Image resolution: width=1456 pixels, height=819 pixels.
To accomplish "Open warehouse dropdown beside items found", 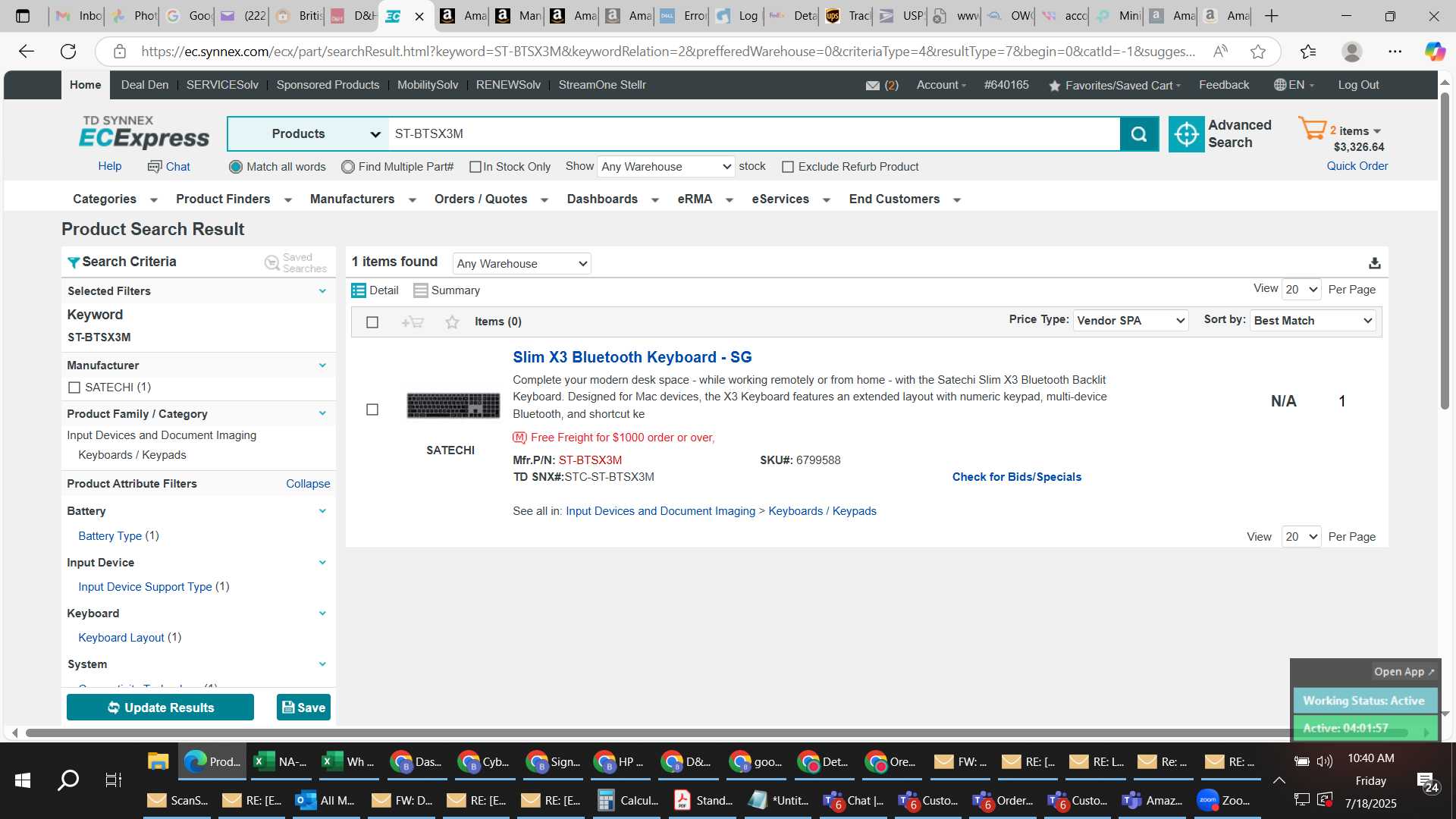I will pos(522,264).
